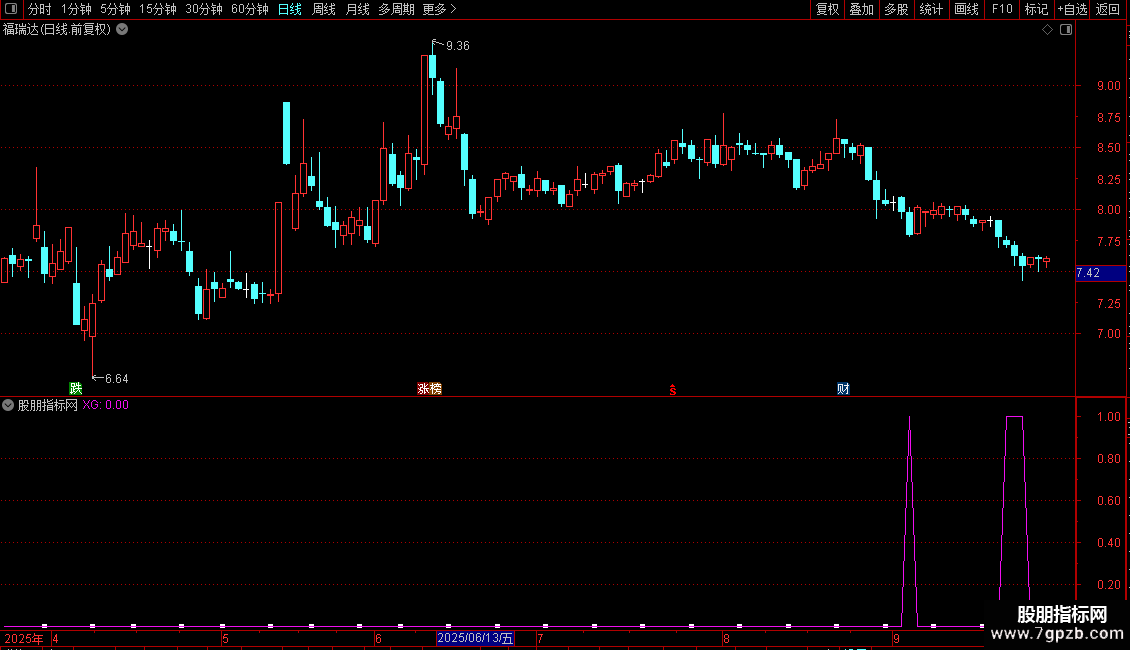Select the 日线 daily period
The image size is (1130, 650).
[x=290, y=9]
